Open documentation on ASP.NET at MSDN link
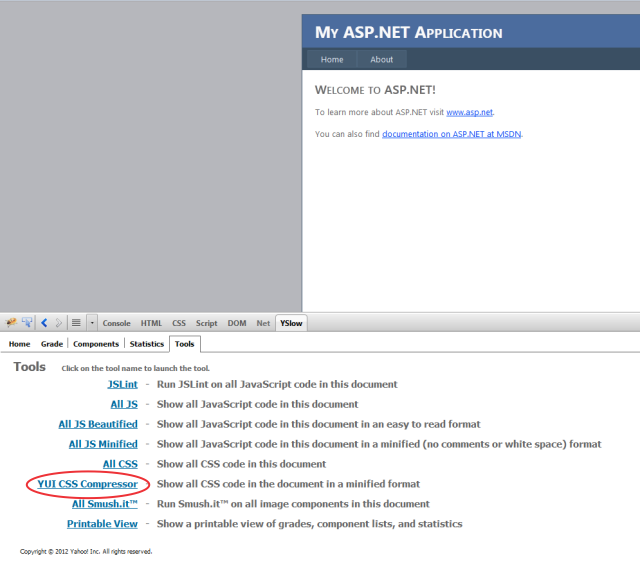The image size is (640, 571). [451, 134]
